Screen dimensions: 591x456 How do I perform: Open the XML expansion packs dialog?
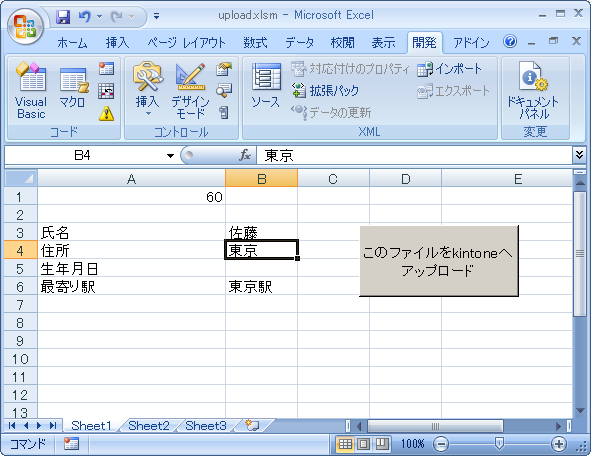(325, 90)
